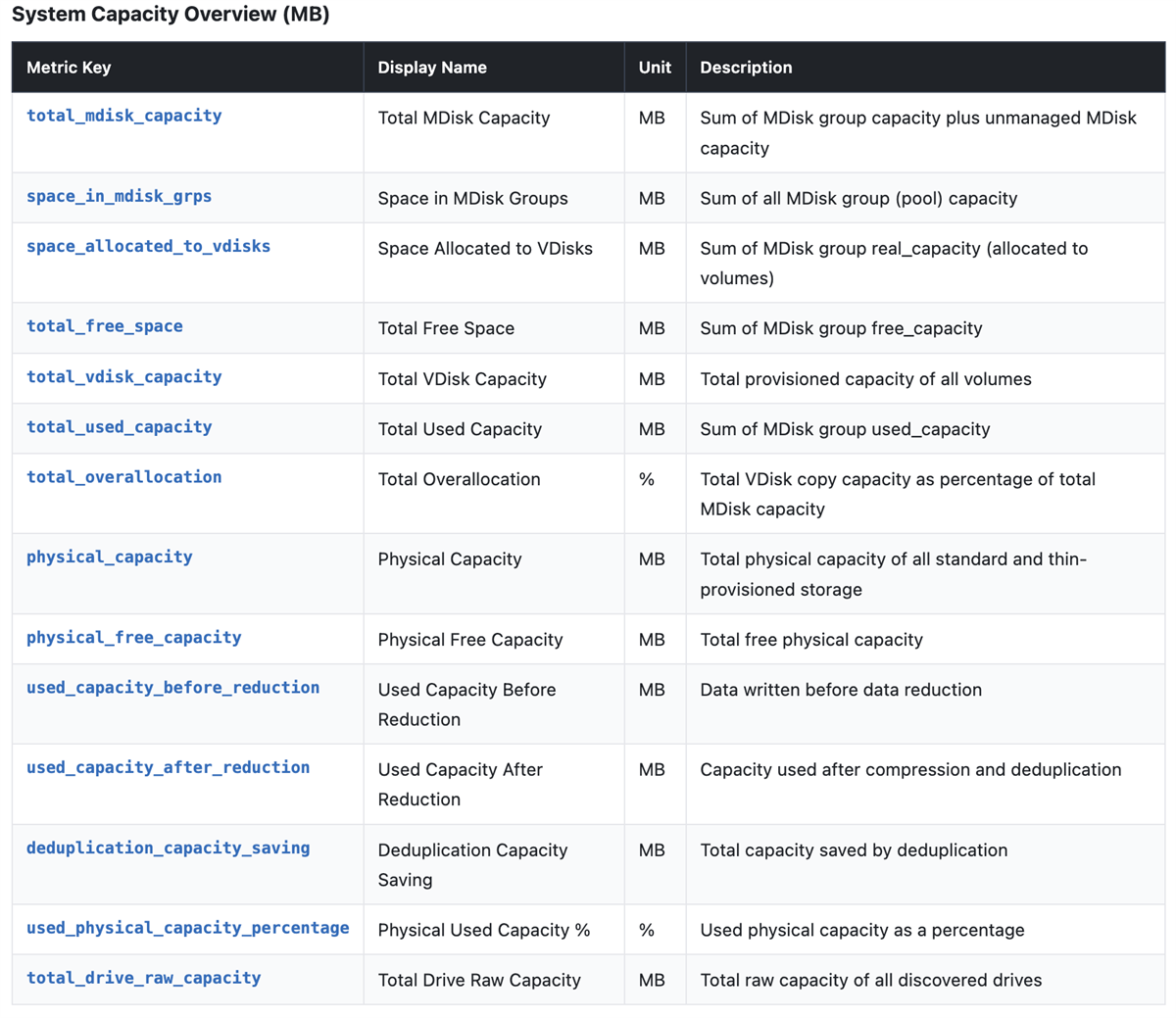
Task: Select the Total VDisk Capacity display name
Action: click(463, 378)
